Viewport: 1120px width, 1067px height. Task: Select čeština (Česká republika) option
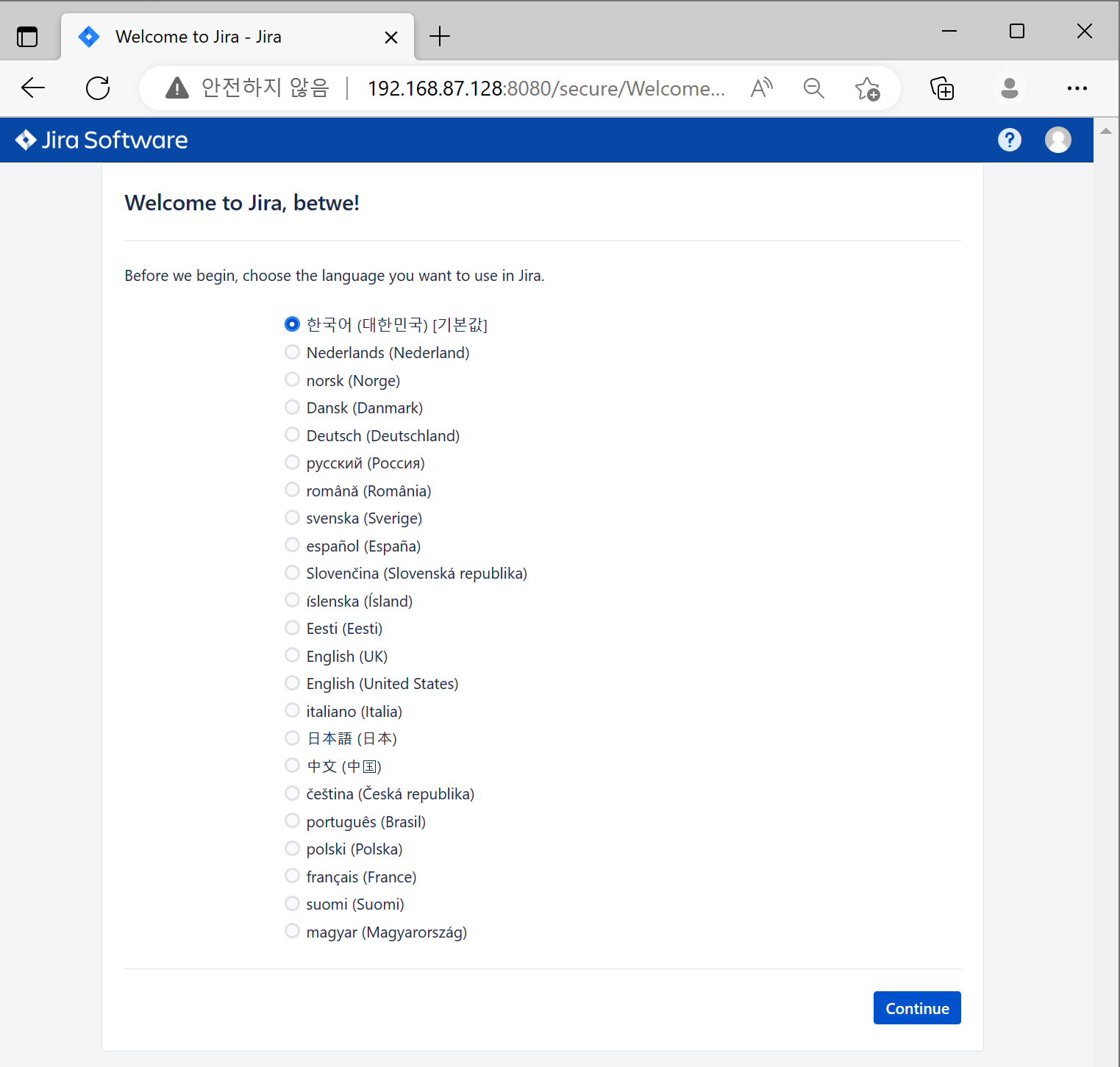click(292, 793)
